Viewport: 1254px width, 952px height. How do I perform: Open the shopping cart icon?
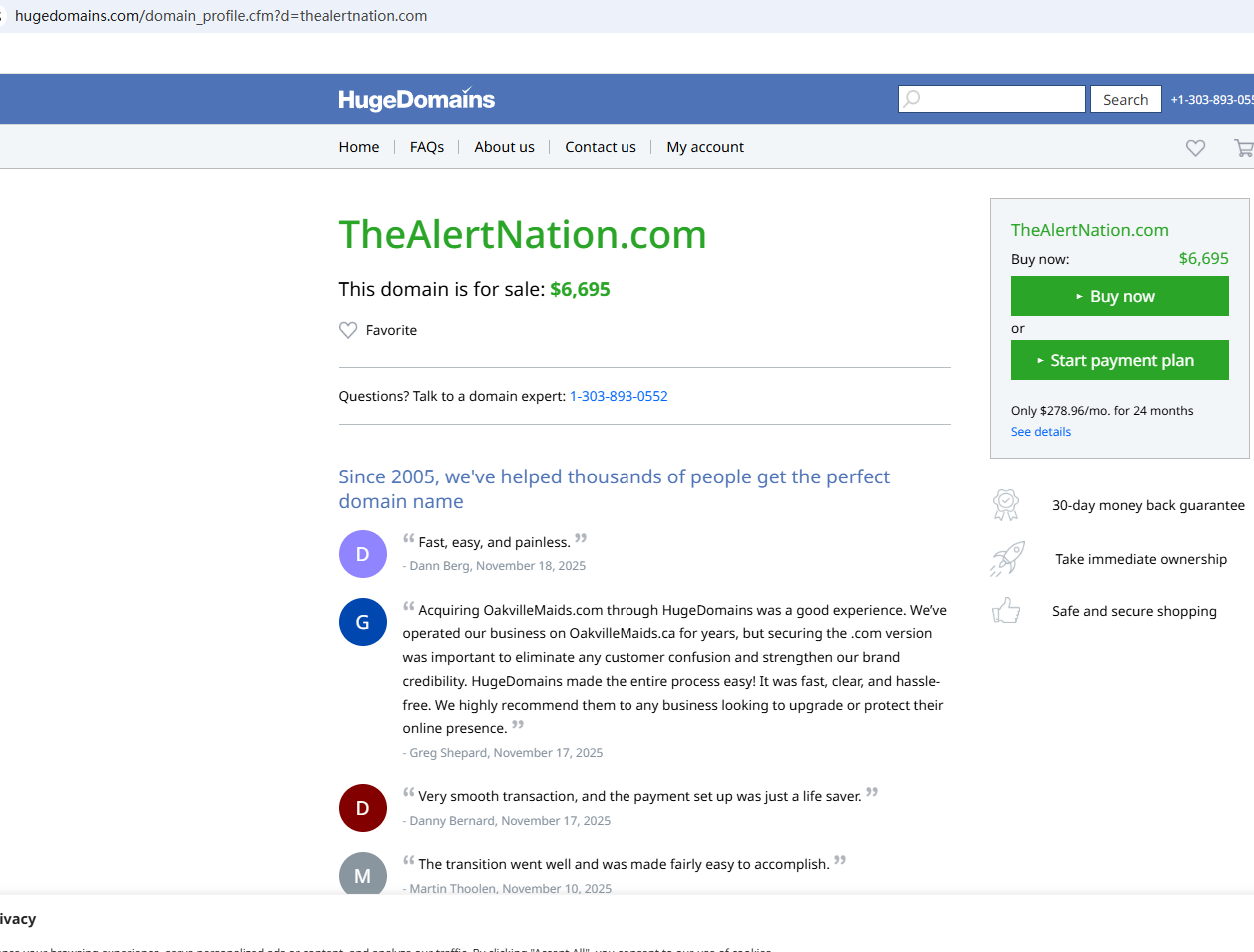(1244, 148)
